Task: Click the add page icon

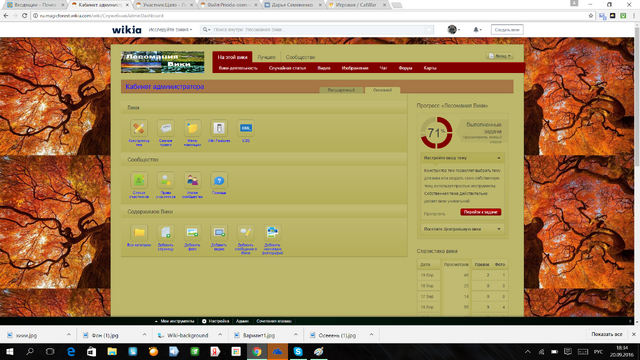Action: point(165,232)
